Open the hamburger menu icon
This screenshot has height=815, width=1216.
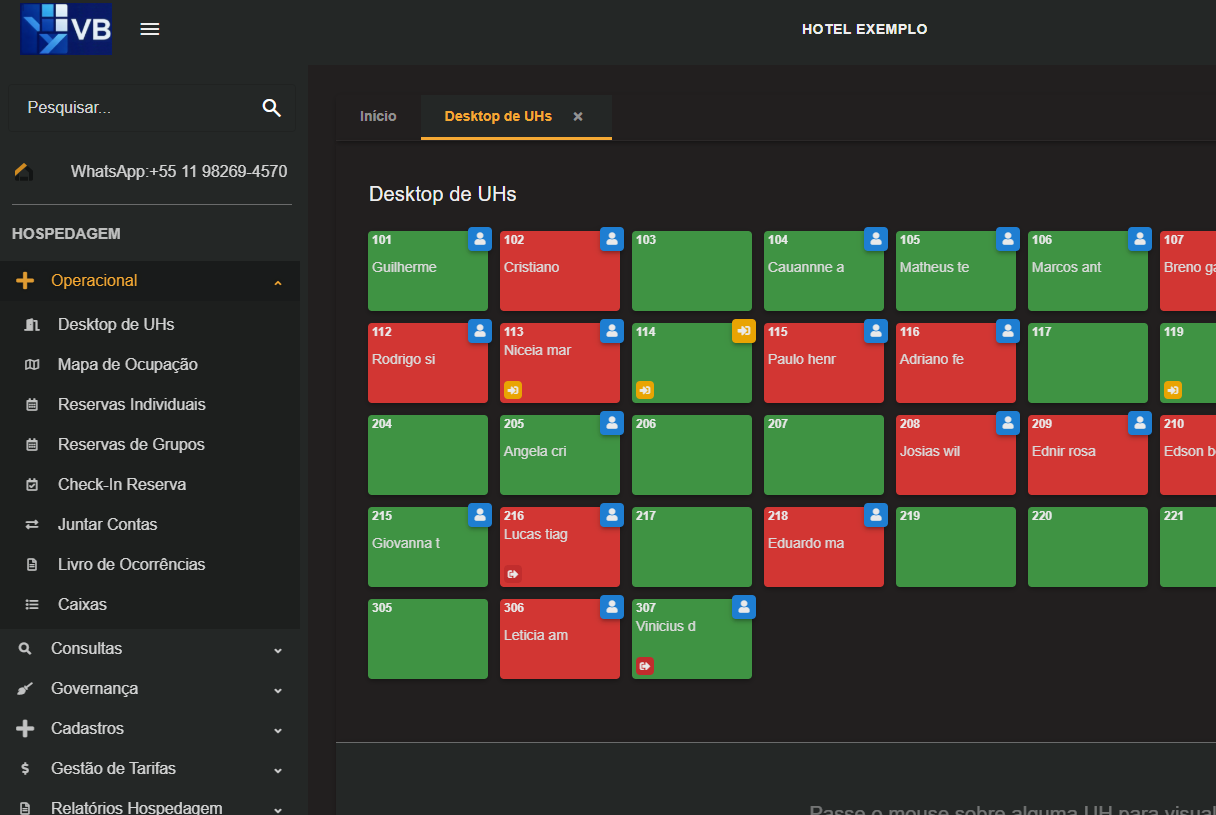pyautogui.click(x=150, y=29)
